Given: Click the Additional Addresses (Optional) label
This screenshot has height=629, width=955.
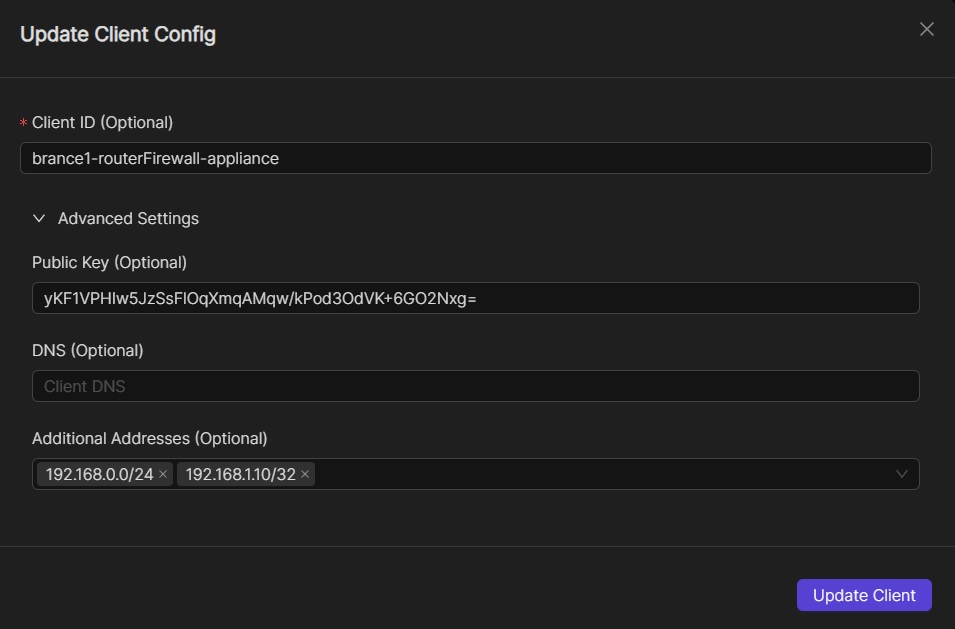Looking at the screenshot, I should pyautogui.click(x=150, y=438).
